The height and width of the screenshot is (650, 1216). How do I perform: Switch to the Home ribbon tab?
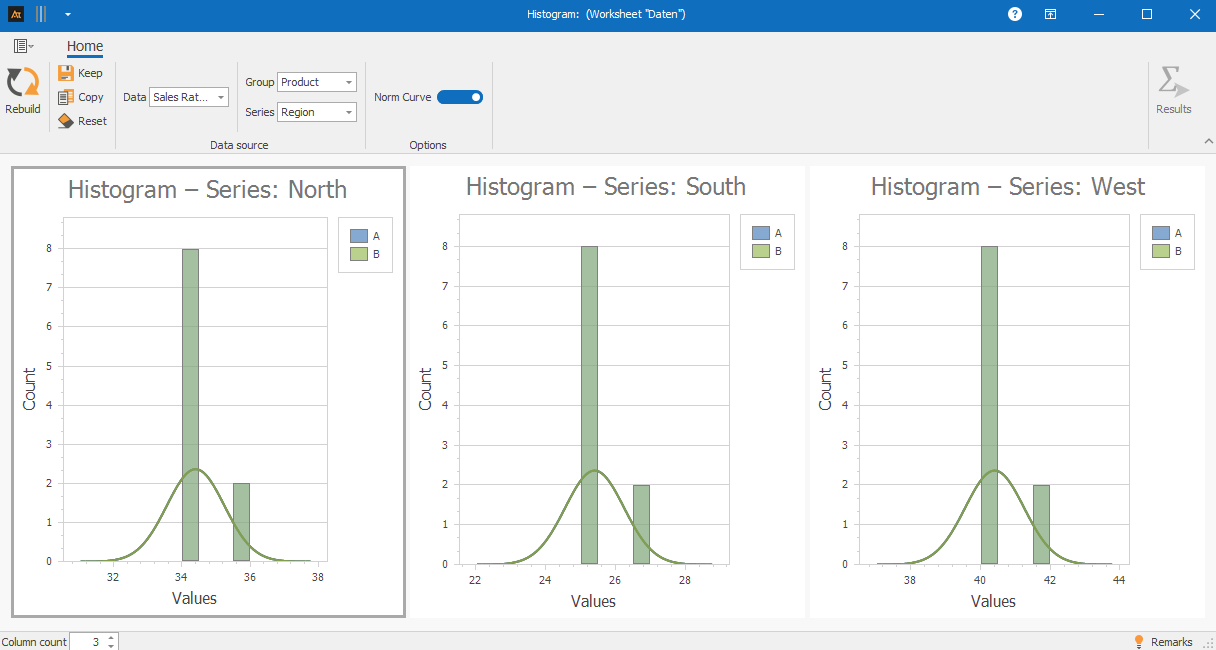pyautogui.click(x=85, y=46)
